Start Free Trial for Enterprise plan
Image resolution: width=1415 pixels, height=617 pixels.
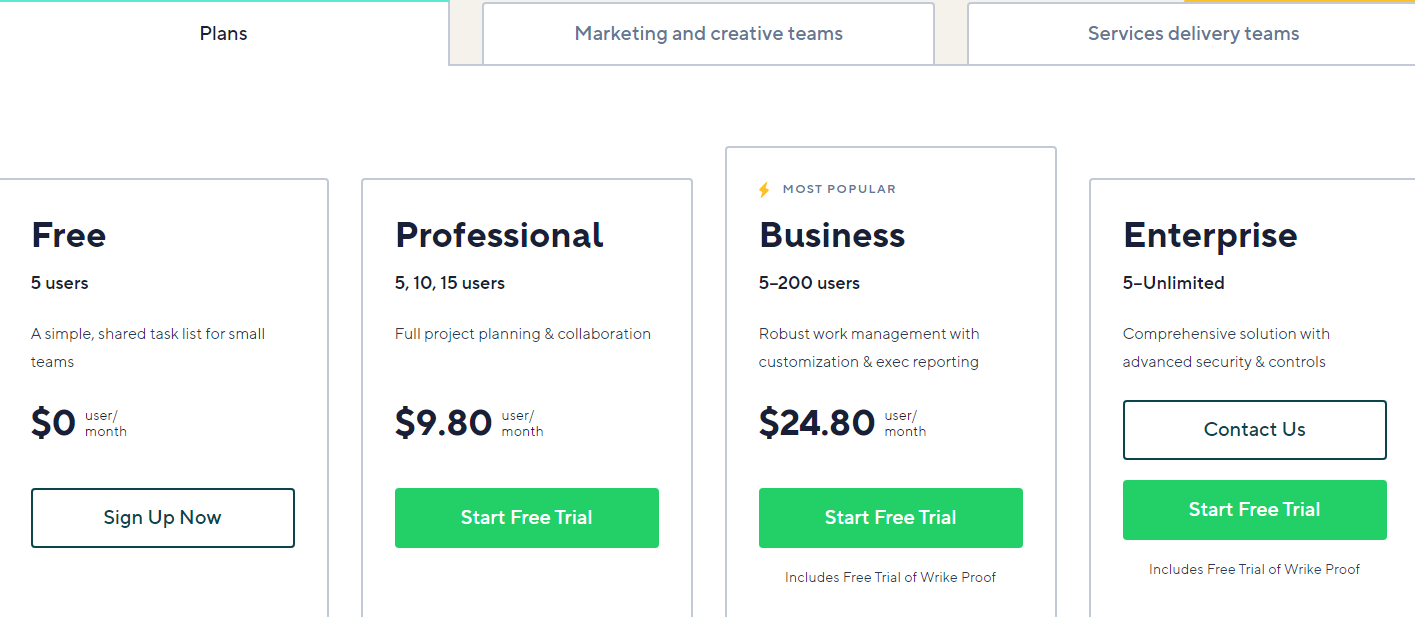[x=1255, y=510]
